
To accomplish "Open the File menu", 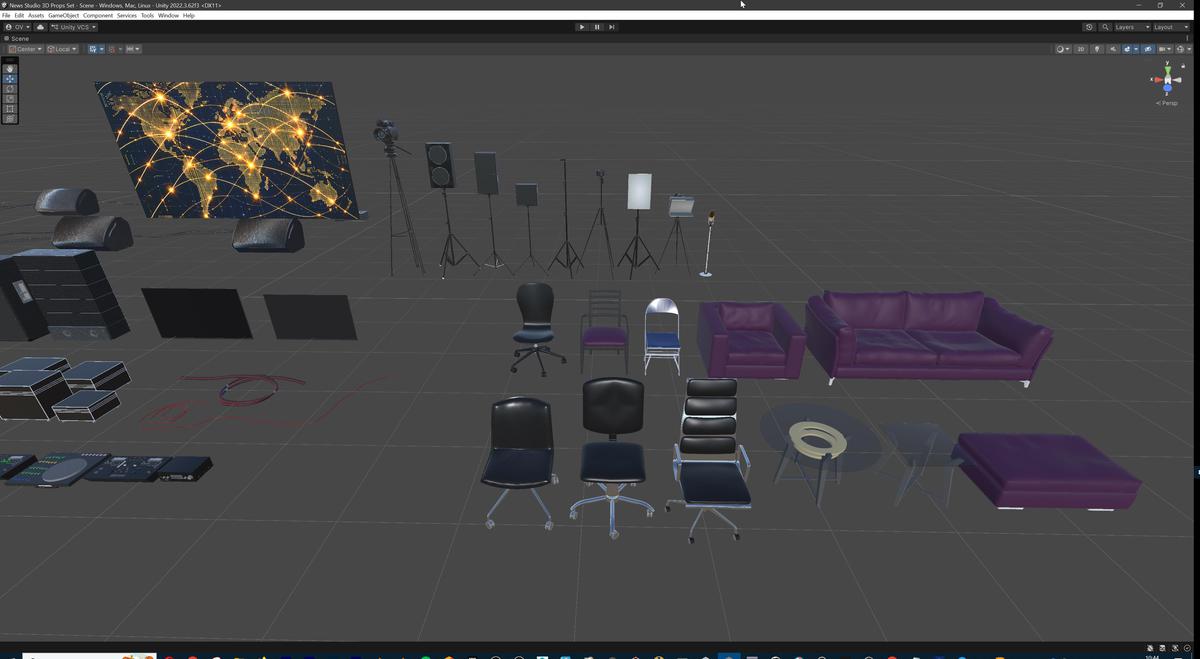I will click(6, 15).
